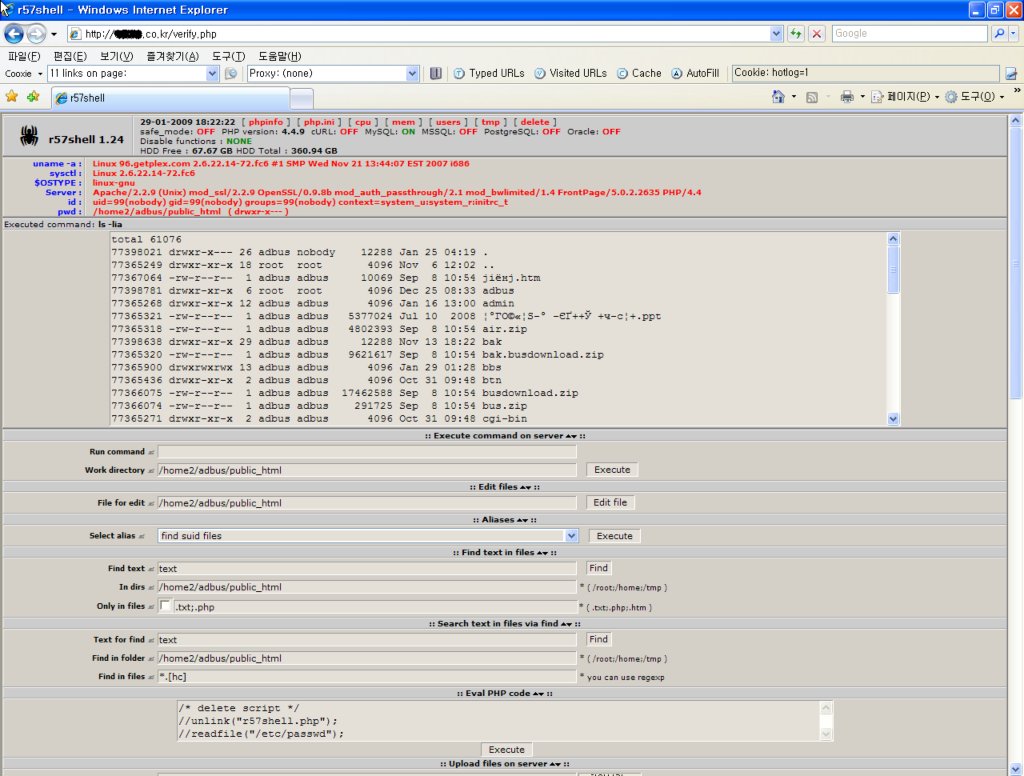Open the Page (페이지) command bar menu
Viewport: 1024px width, 776px height.
click(x=904, y=97)
